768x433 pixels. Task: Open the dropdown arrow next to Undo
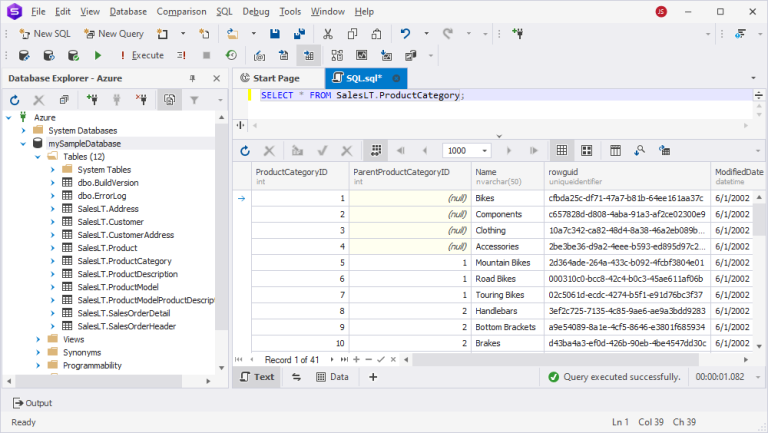click(426, 34)
